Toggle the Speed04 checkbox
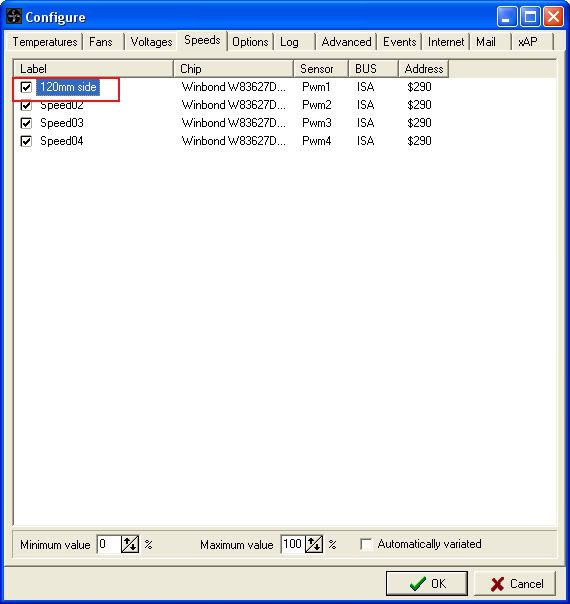Viewport: 570px width, 604px height. pyautogui.click(x=26, y=141)
